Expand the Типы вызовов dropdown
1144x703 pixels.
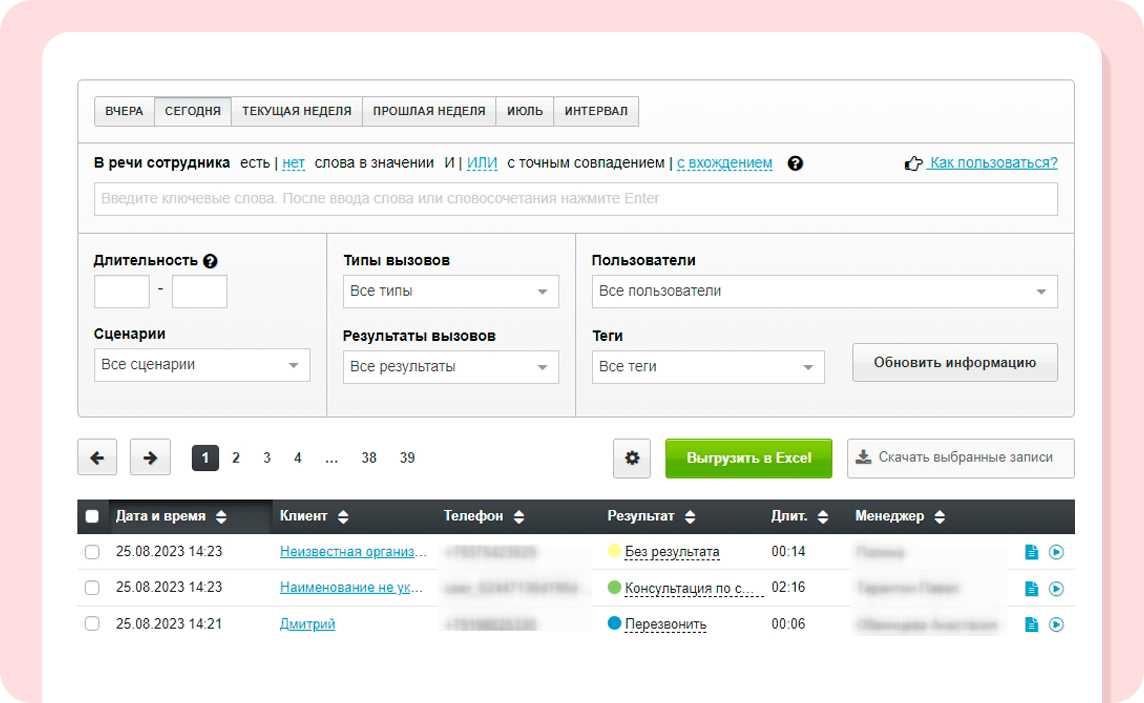point(451,292)
